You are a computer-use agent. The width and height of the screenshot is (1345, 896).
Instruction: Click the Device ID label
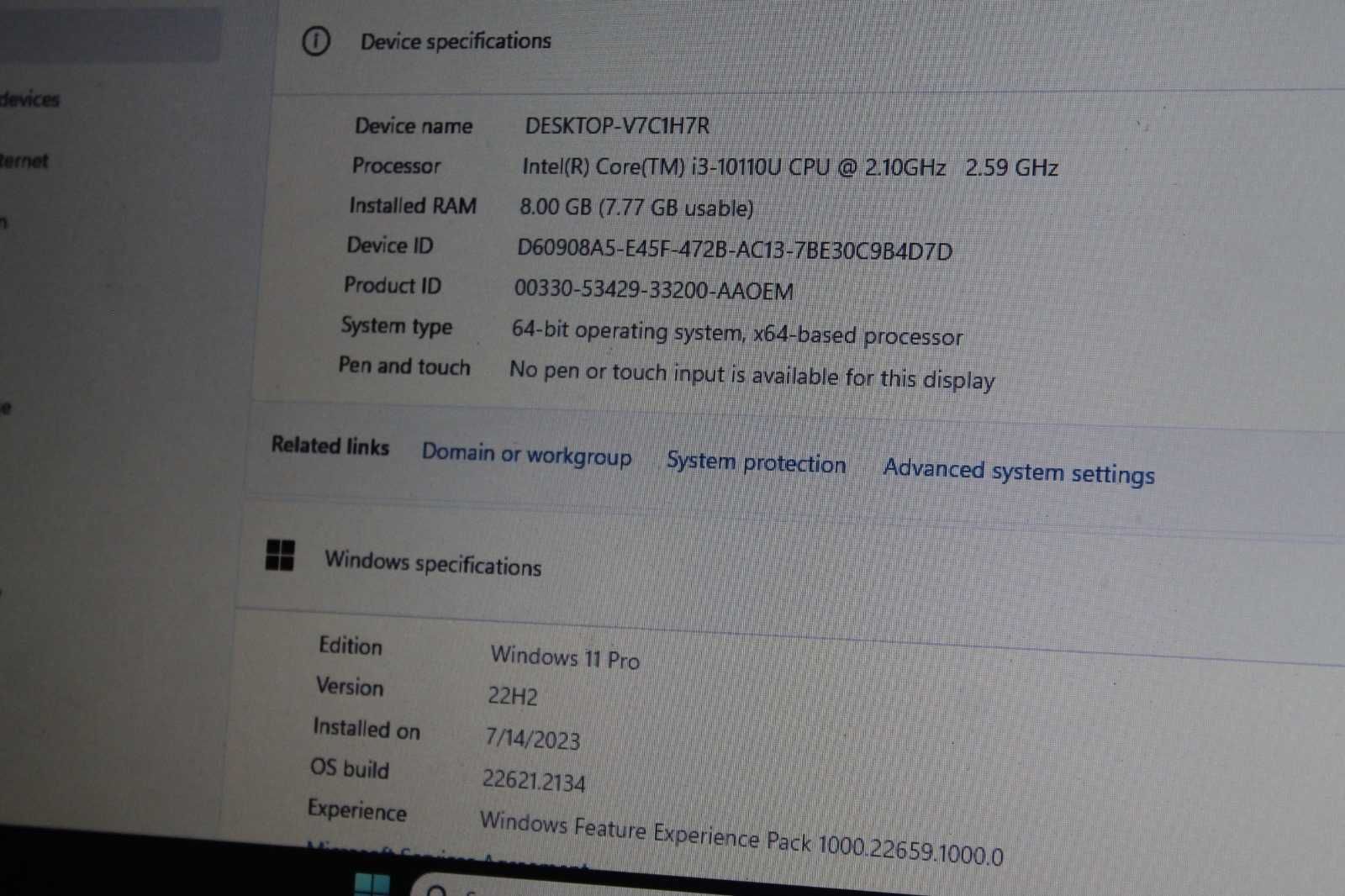[389, 245]
